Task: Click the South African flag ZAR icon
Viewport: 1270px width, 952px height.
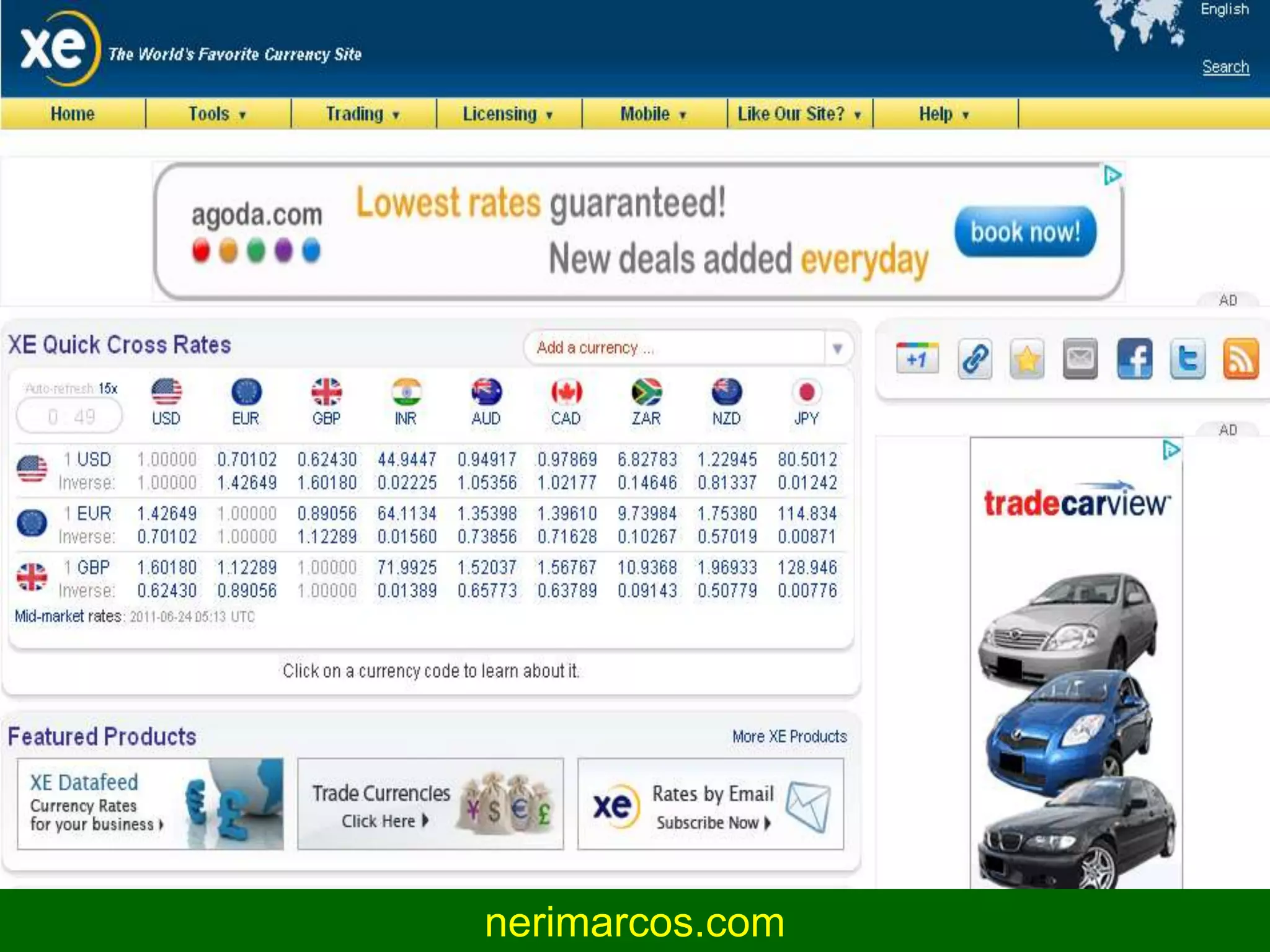Action: pyautogui.click(x=646, y=392)
